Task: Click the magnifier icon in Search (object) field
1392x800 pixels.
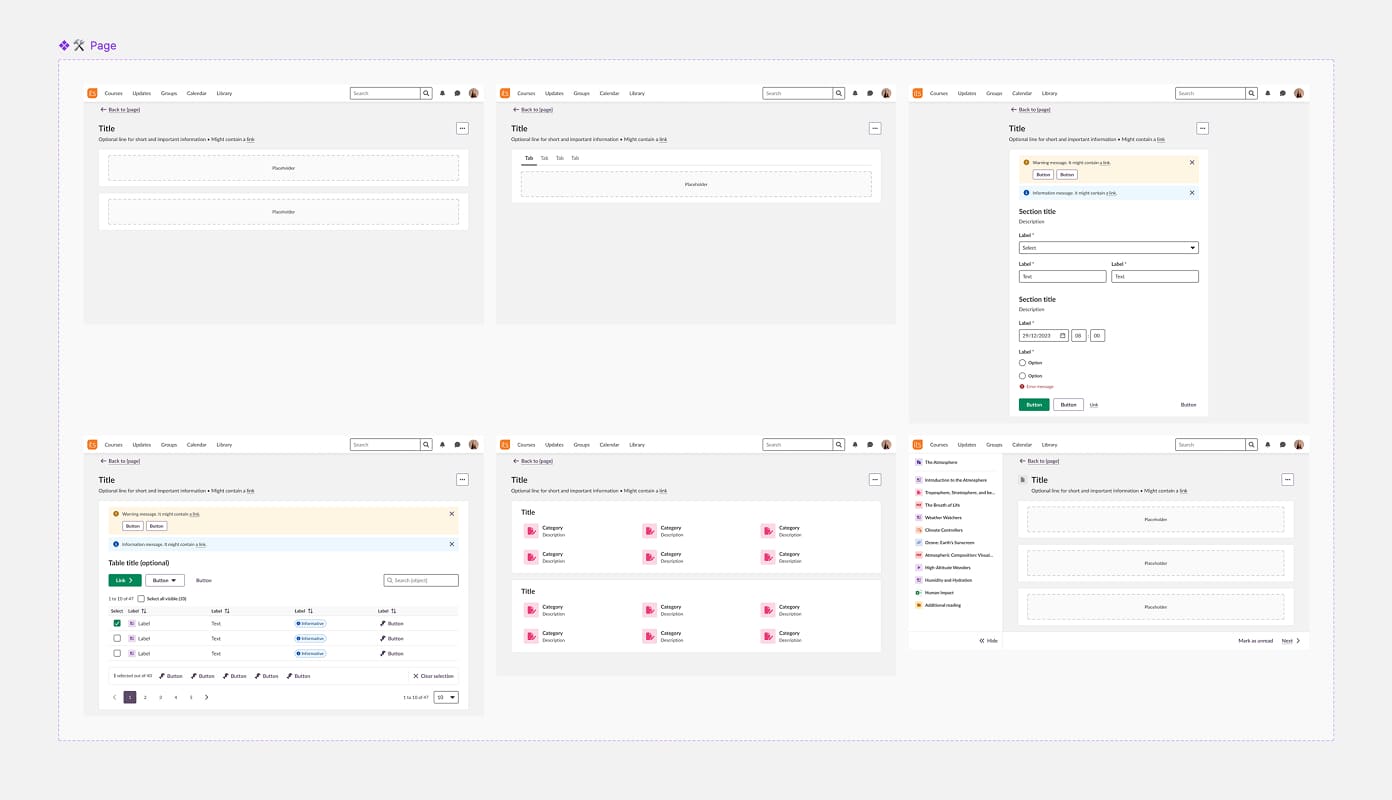Action: 390,580
